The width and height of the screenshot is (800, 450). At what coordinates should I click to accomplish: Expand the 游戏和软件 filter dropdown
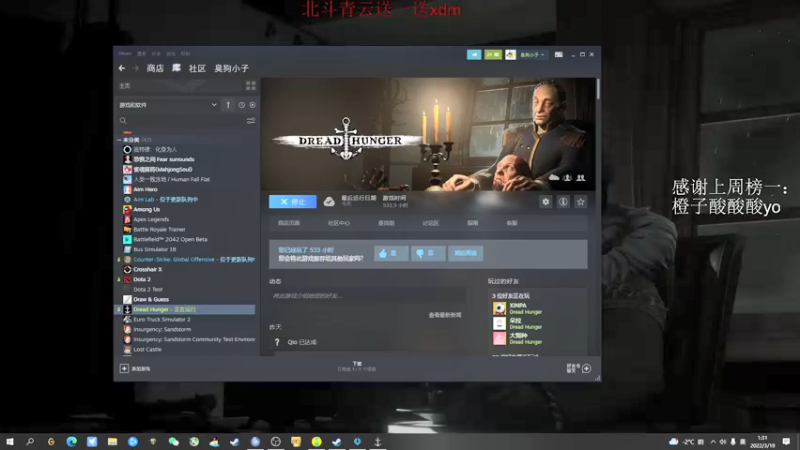point(168,105)
